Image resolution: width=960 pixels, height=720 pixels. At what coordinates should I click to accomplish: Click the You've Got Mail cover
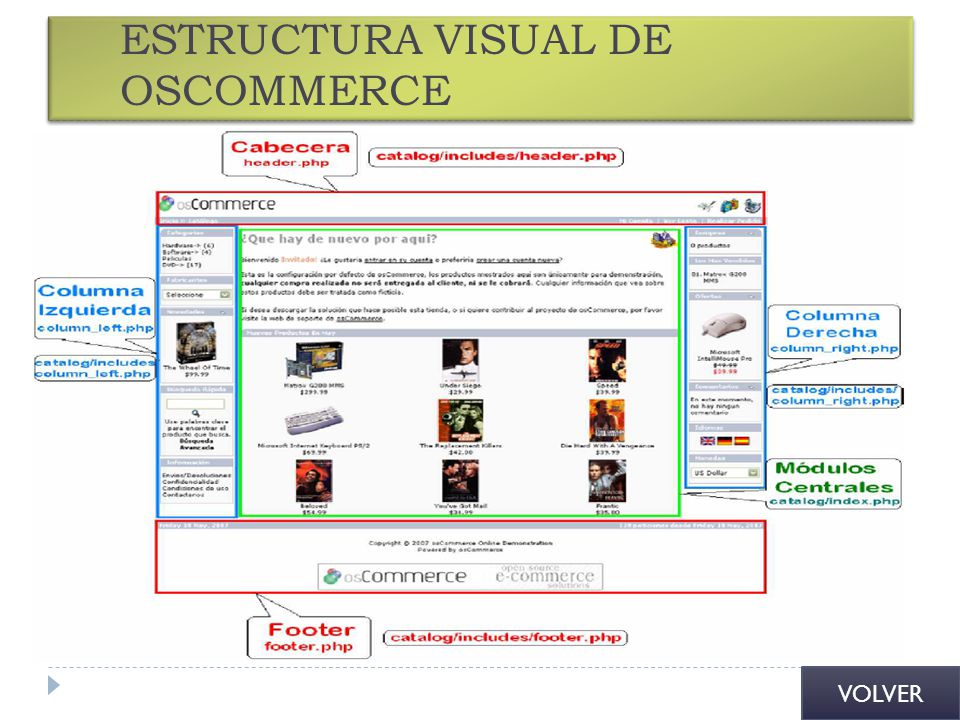(460, 481)
